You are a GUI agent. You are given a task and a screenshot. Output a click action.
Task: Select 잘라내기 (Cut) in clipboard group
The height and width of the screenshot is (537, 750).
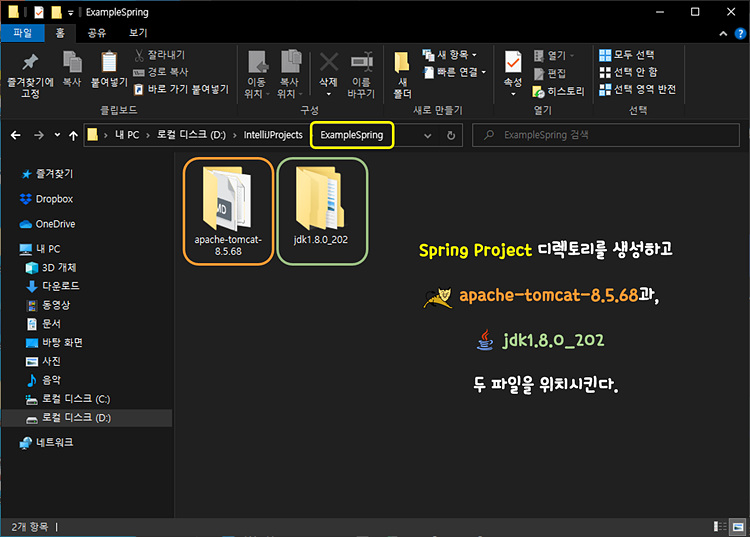point(160,55)
